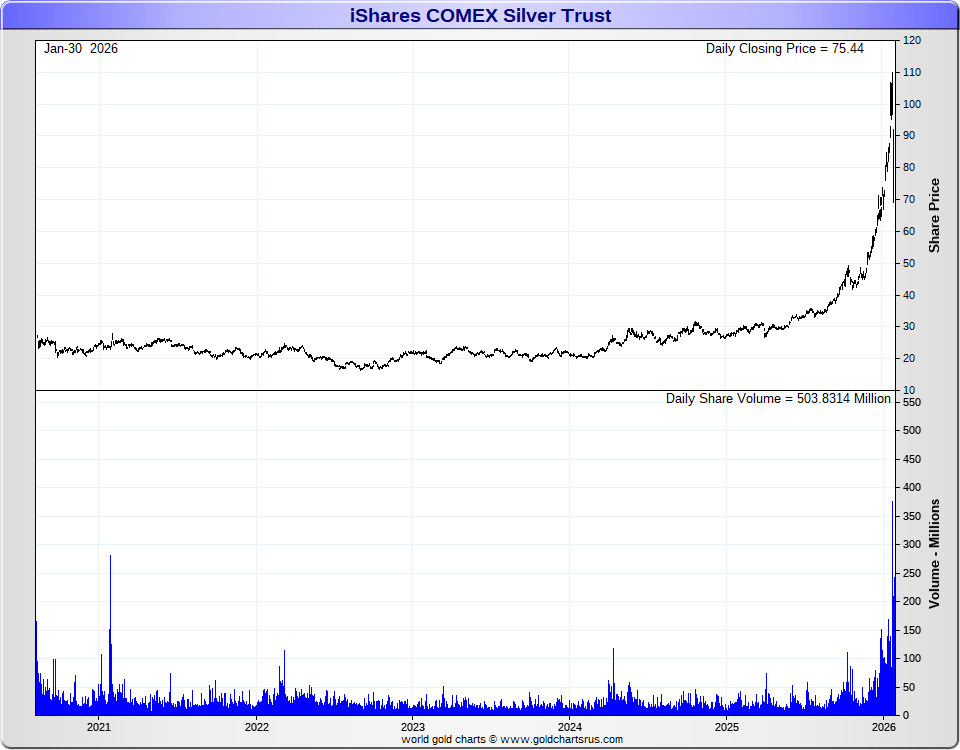960x750 pixels.
Task: Click the 10 tick on Share Price axis
Action: (909, 390)
